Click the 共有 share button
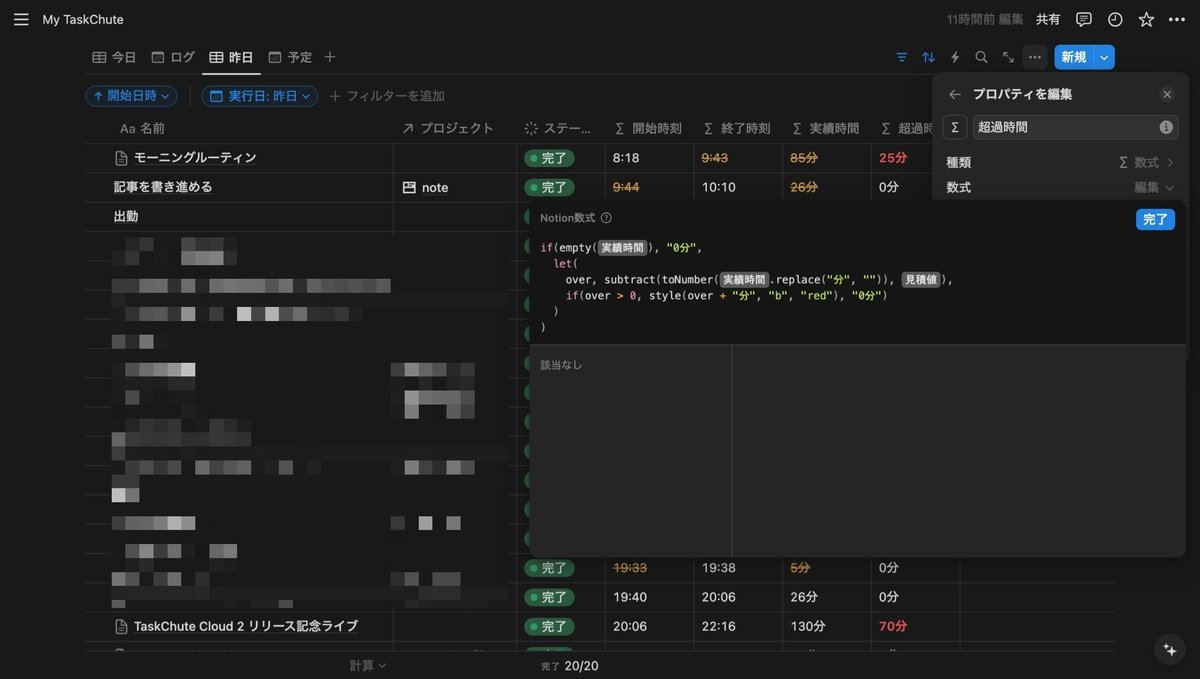 1048,19
